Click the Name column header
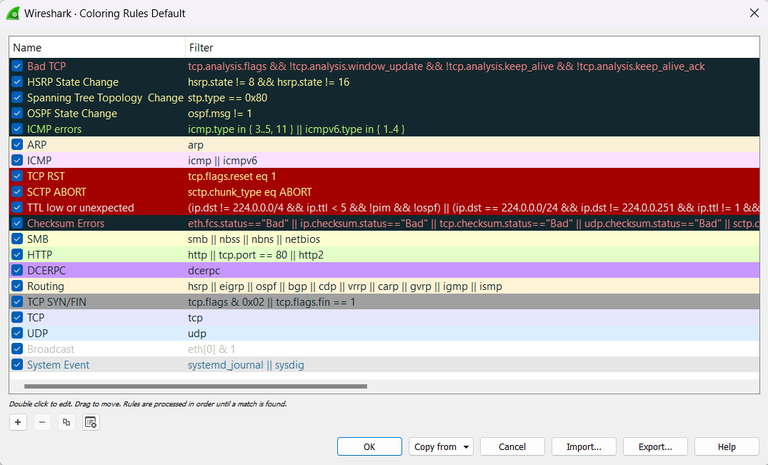The height and width of the screenshot is (465, 768). (97, 48)
